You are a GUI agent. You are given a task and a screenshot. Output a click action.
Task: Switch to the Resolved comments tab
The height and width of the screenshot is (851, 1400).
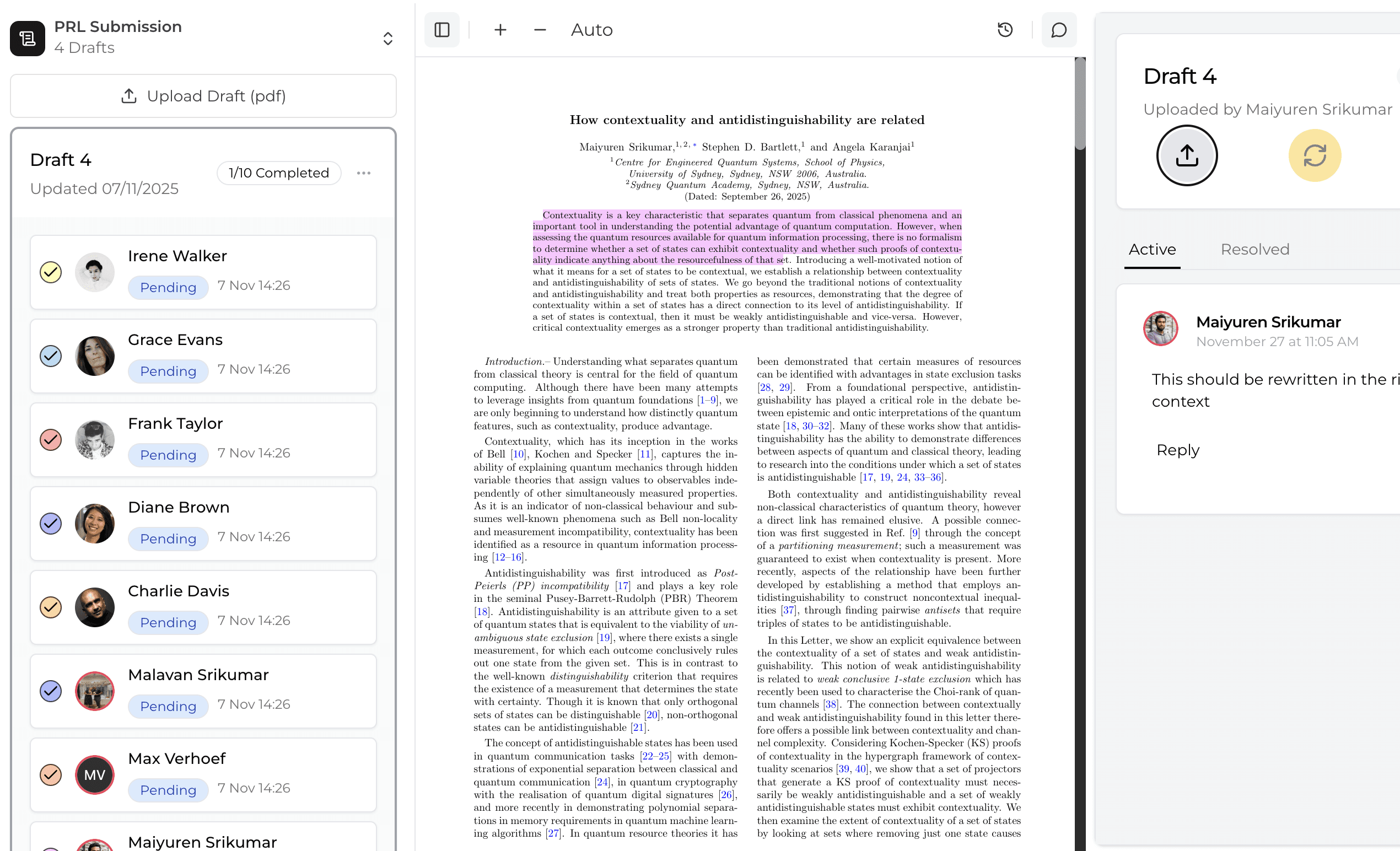[1254, 249]
